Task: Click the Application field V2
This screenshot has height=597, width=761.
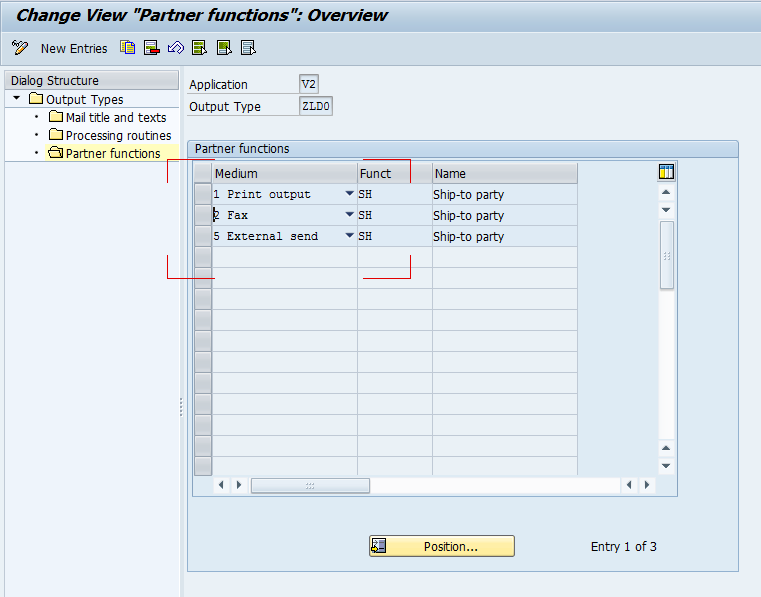Action: 309,84
